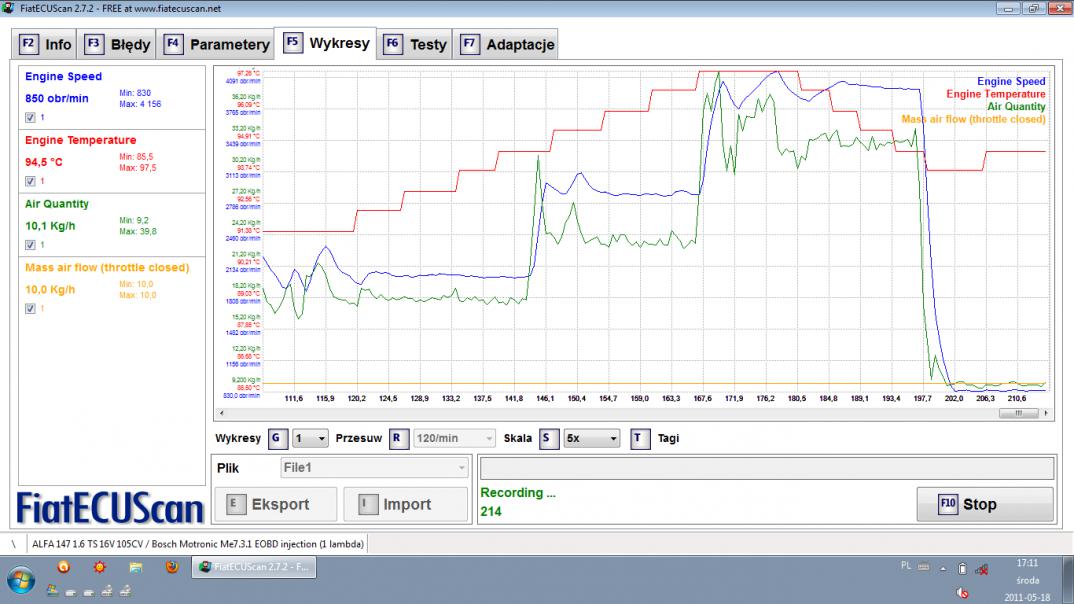Click the T icon for Tagi

point(640,438)
